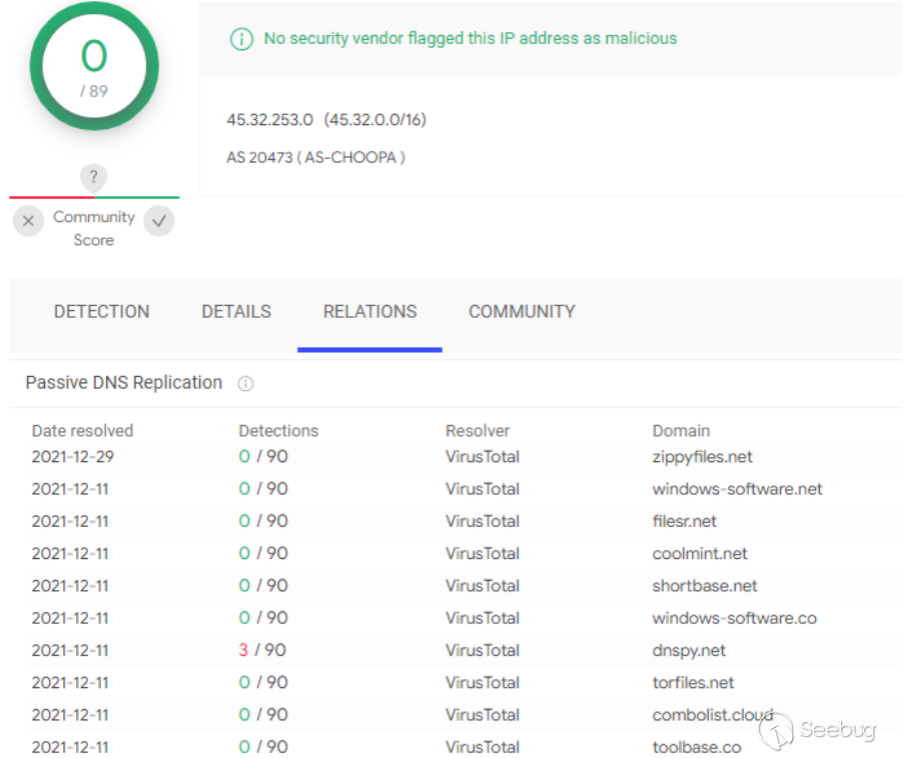Click the community score question mark icon
The width and height of the screenshot is (904, 758).
(93, 178)
